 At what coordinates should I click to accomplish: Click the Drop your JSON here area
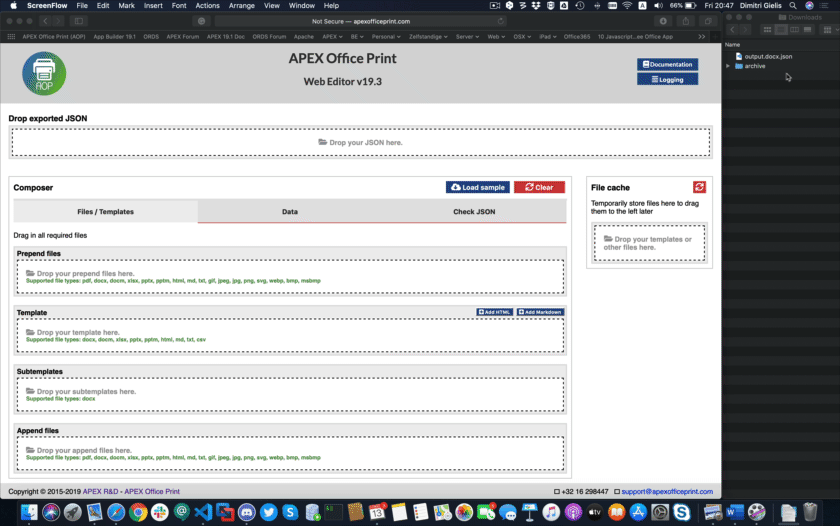361,142
